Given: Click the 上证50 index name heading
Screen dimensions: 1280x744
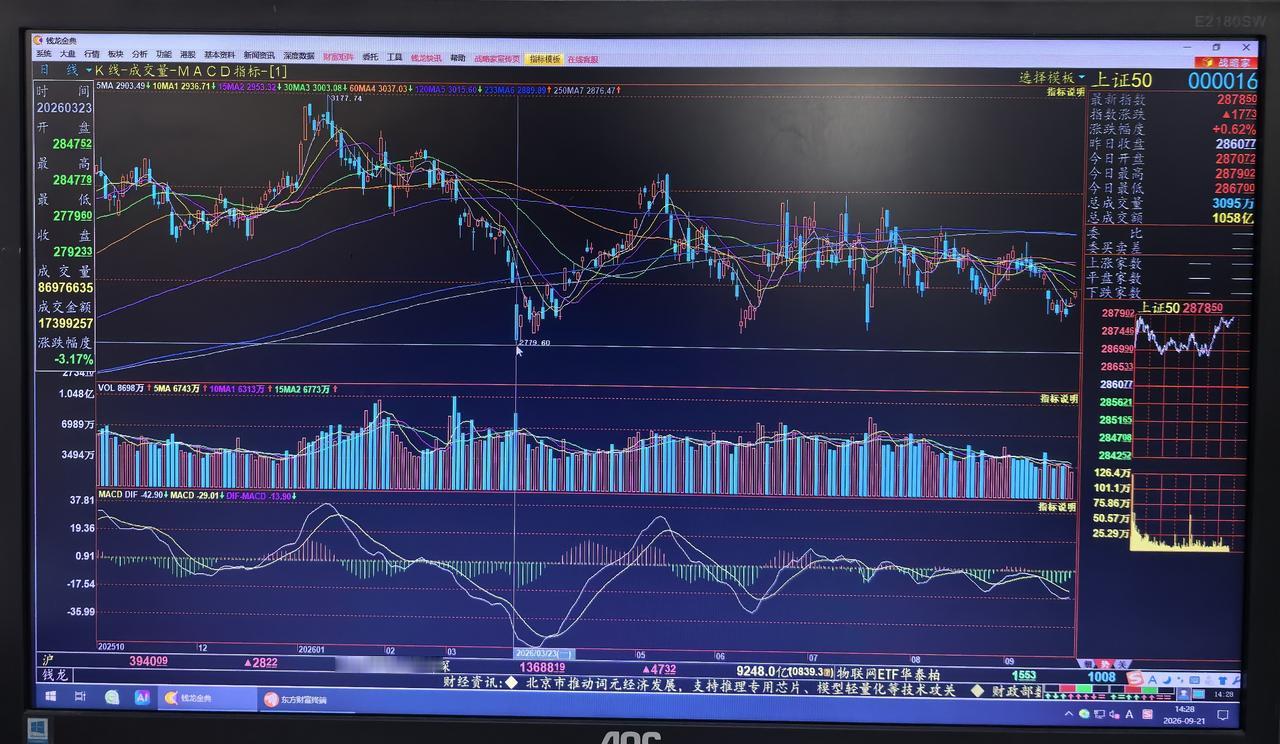Looking at the screenshot, I should point(1122,80).
